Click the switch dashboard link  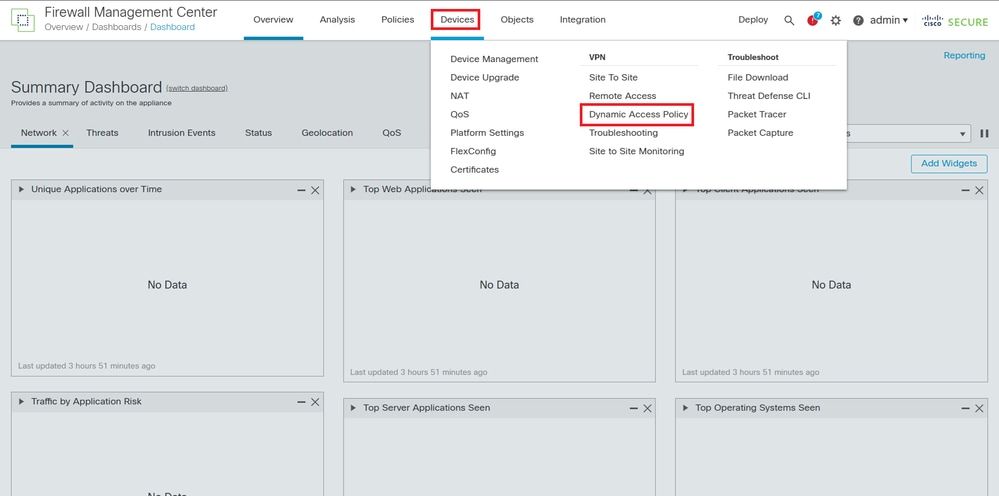pos(197,89)
